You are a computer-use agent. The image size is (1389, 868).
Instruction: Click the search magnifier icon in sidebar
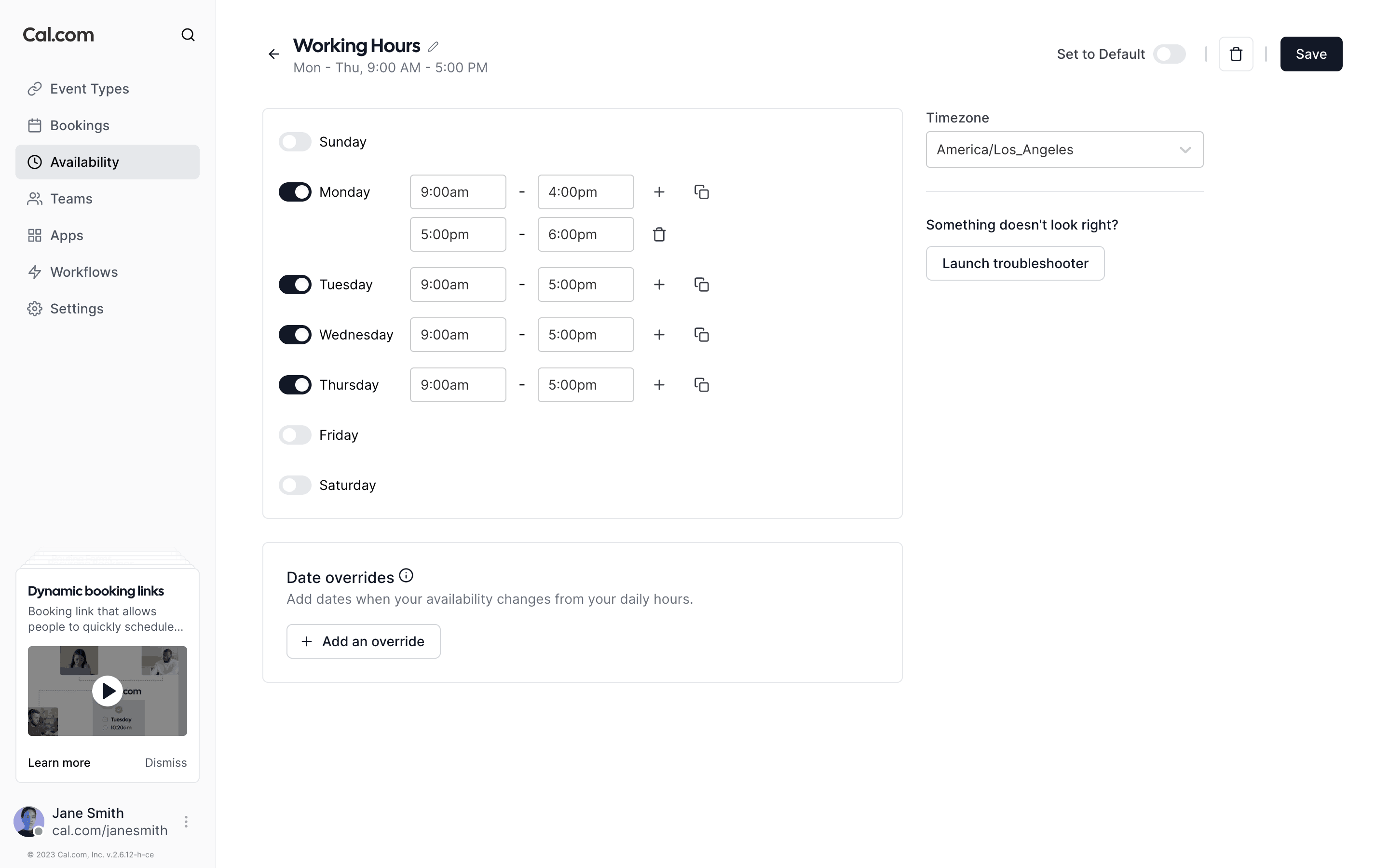tap(188, 35)
